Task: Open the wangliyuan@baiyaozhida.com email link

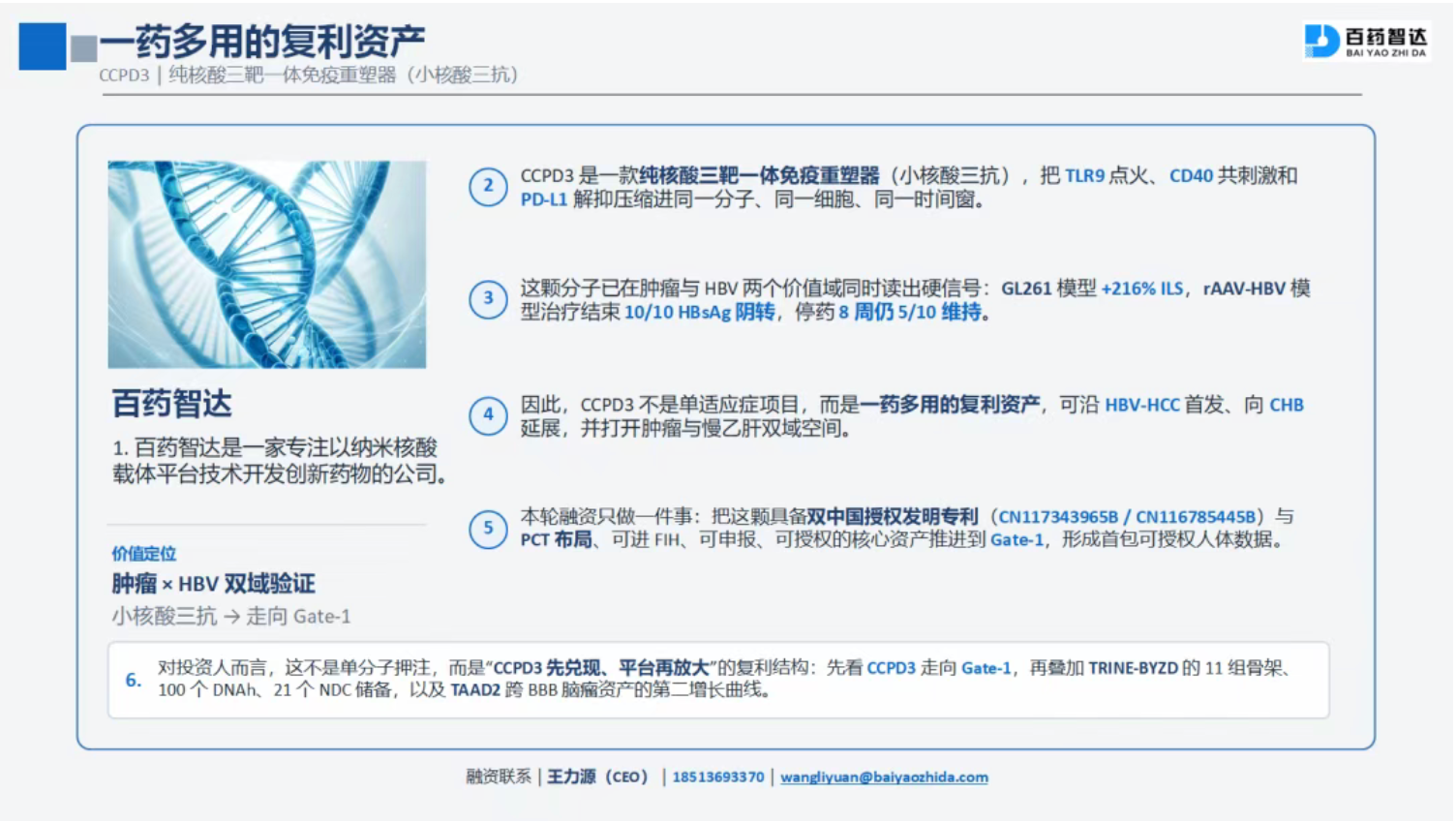Action: [x=884, y=777]
